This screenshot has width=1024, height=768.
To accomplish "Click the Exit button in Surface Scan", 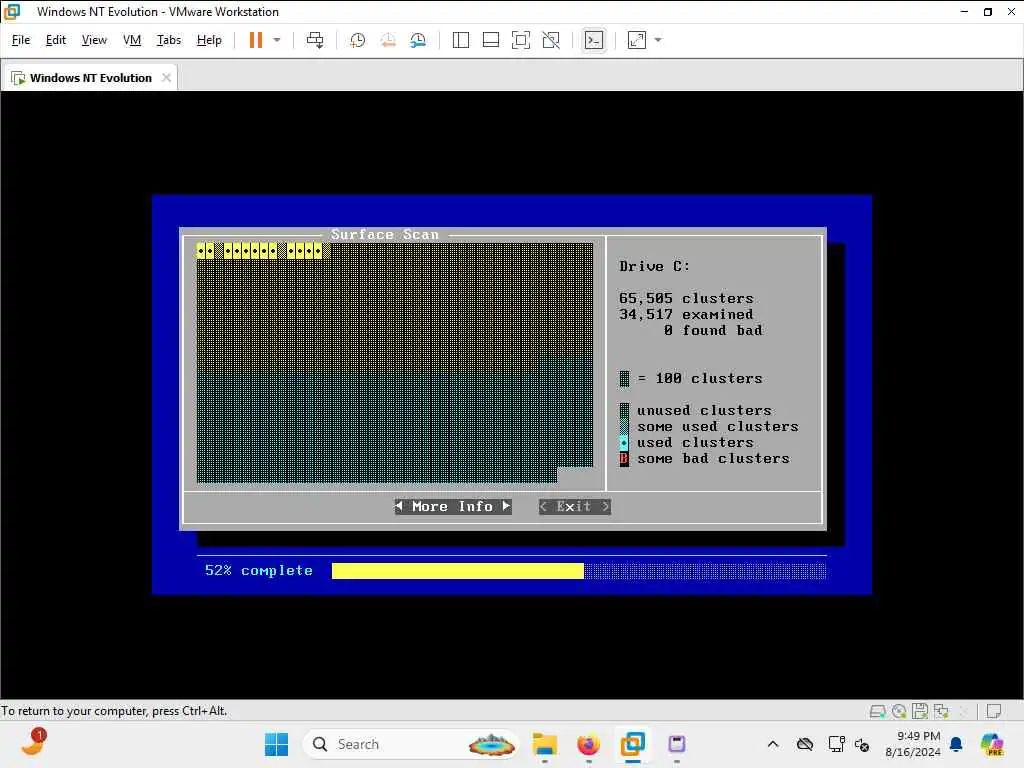I will point(575,507).
